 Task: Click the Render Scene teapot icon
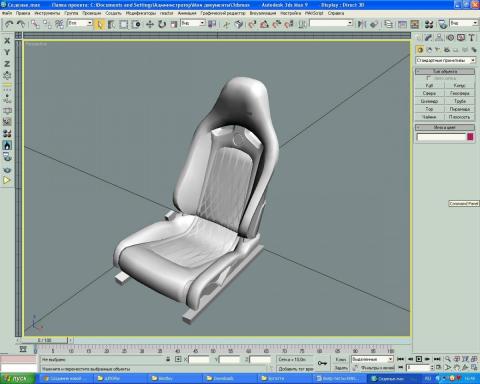click(443, 24)
